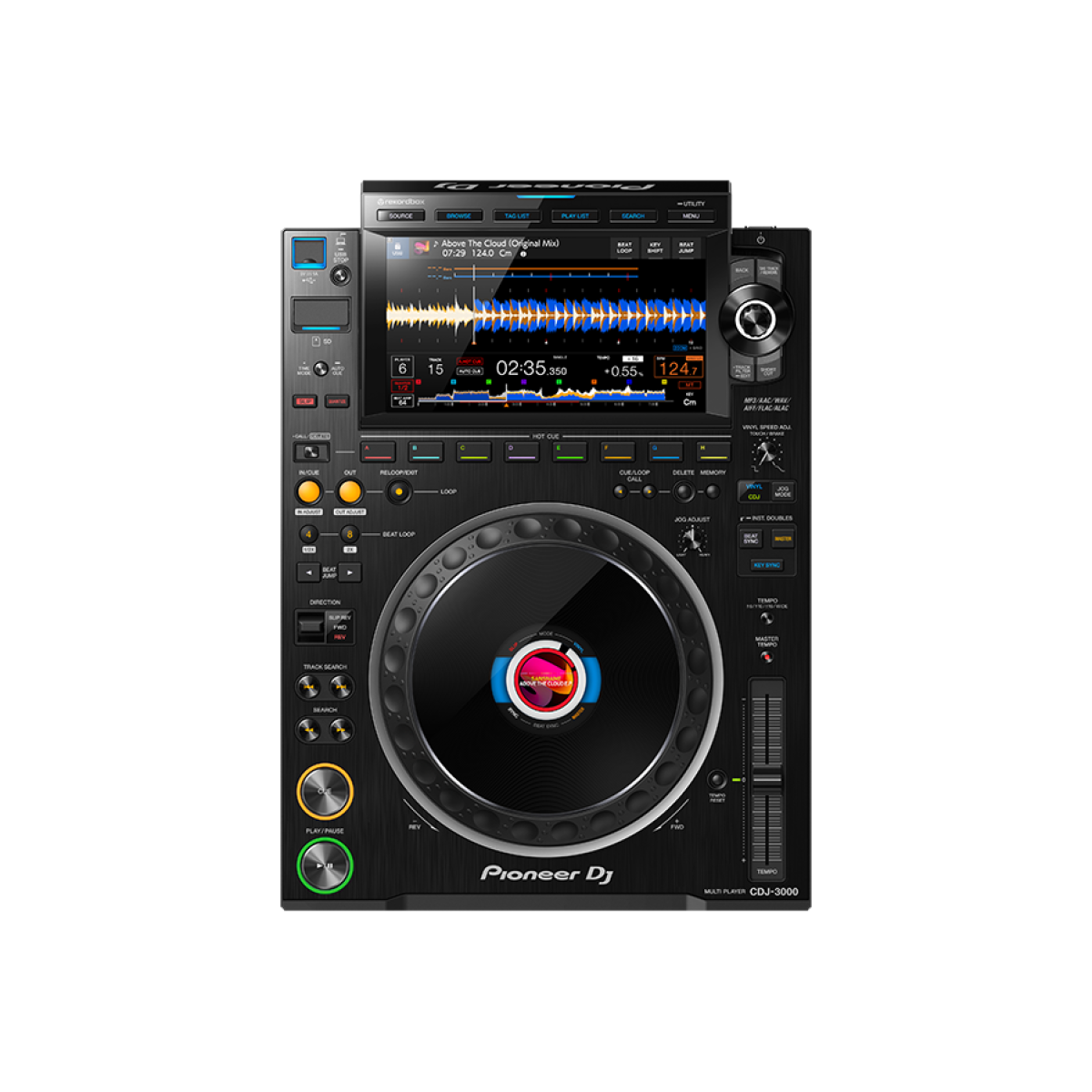The image size is (1092, 1092).
Task: Tap the hot cue CALL/DELETE button
Action: (x=311, y=452)
